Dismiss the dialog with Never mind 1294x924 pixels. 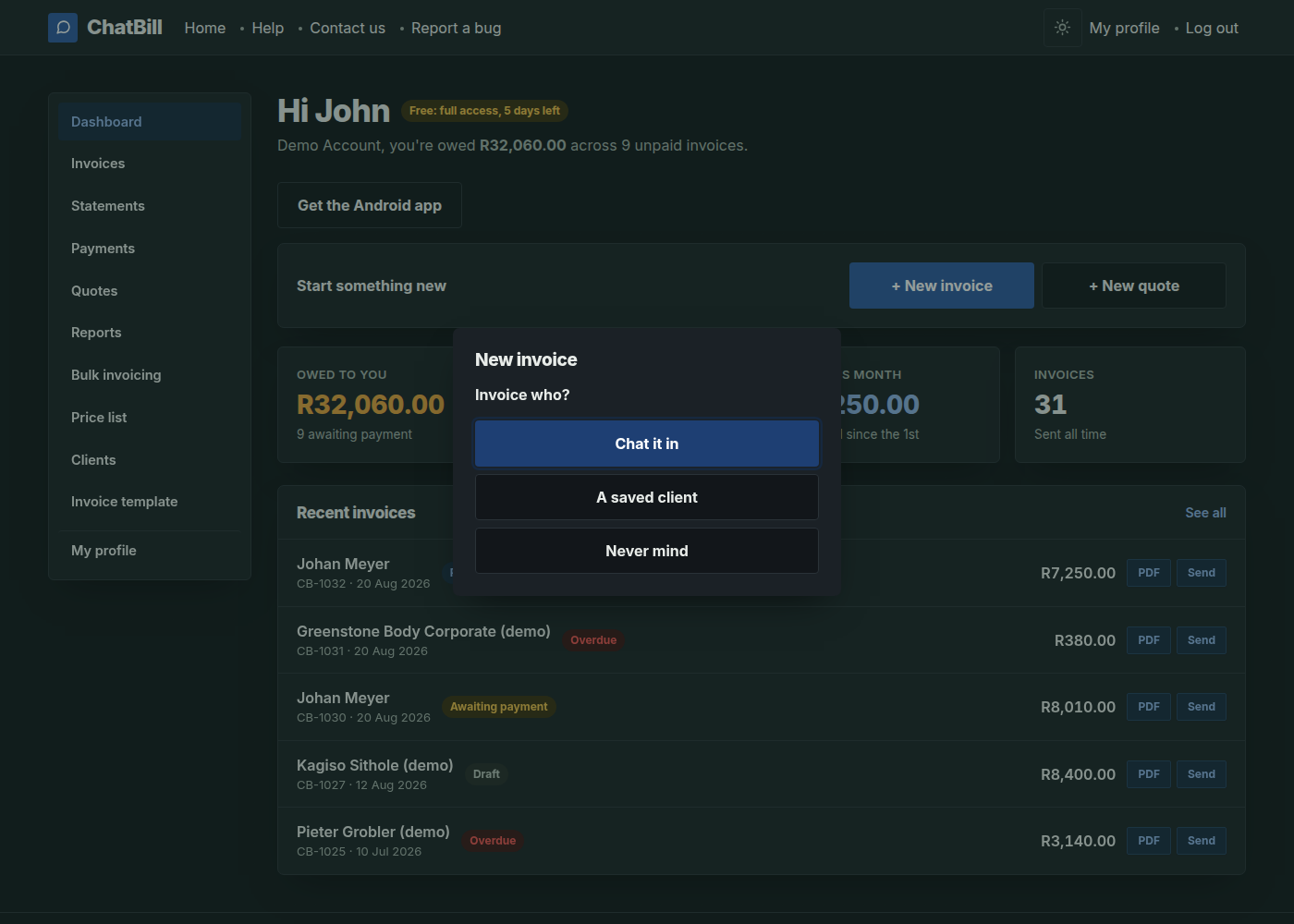coord(647,551)
